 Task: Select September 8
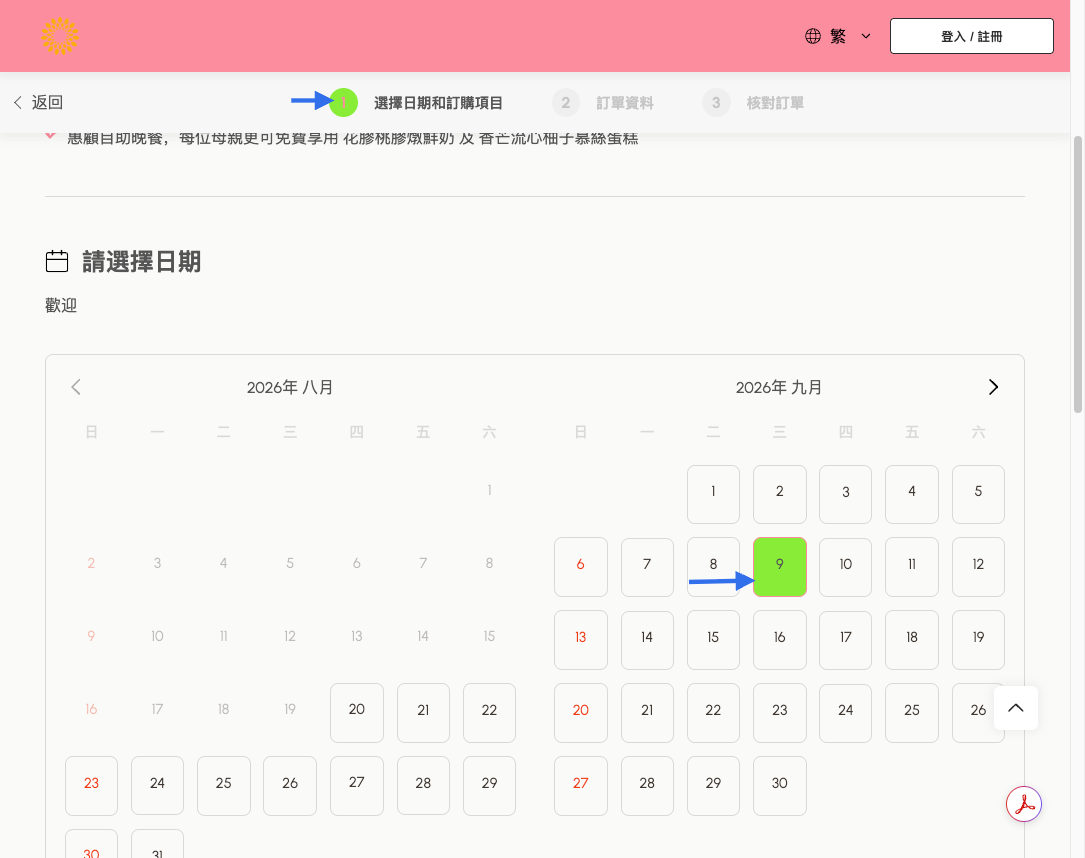713,567
